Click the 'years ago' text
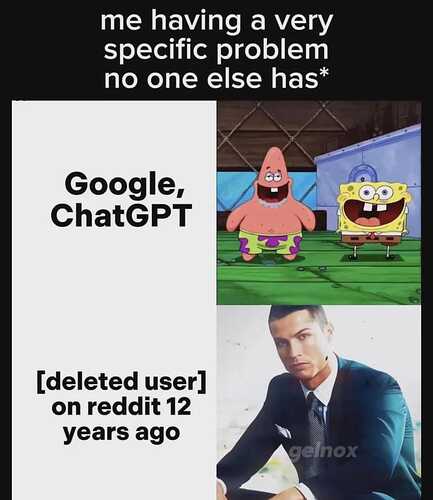The image size is (433, 500). (121, 433)
